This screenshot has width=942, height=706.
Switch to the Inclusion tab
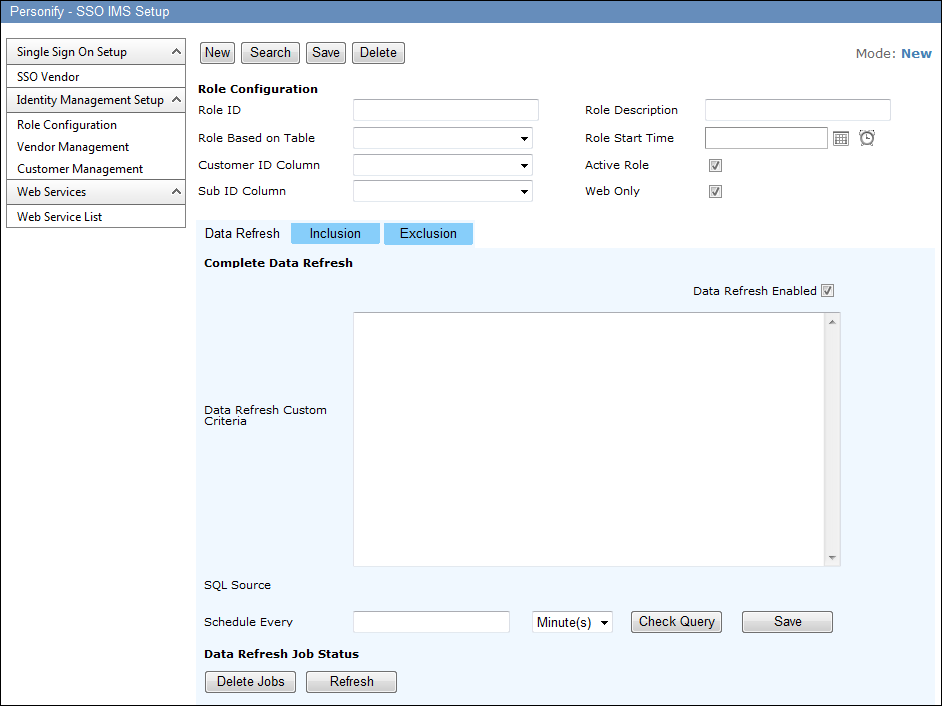pos(335,233)
